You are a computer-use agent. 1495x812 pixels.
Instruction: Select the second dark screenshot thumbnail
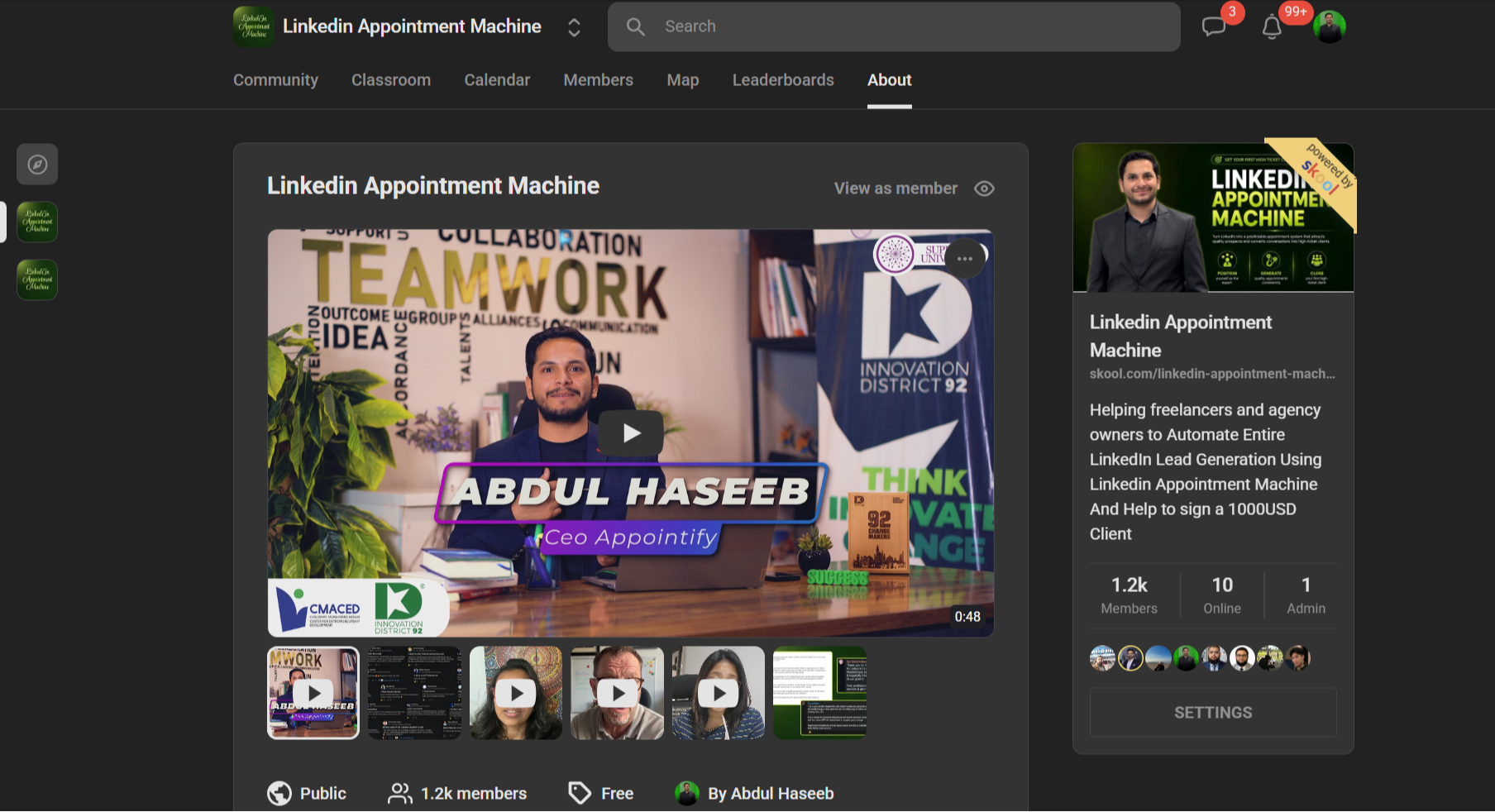pos(414,693)
